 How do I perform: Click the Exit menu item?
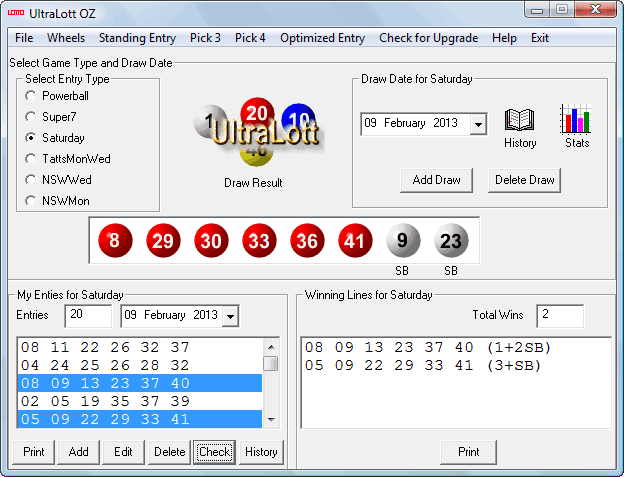540,38
